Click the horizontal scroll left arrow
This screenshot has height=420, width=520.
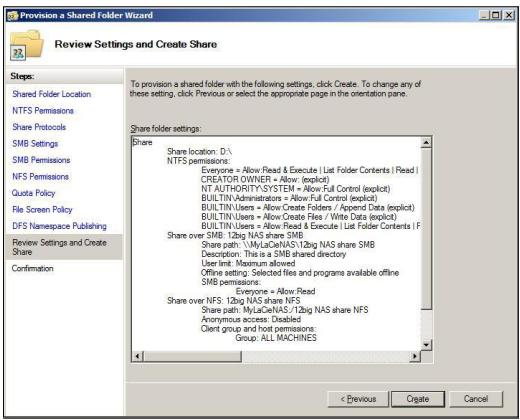coord(137,356)
